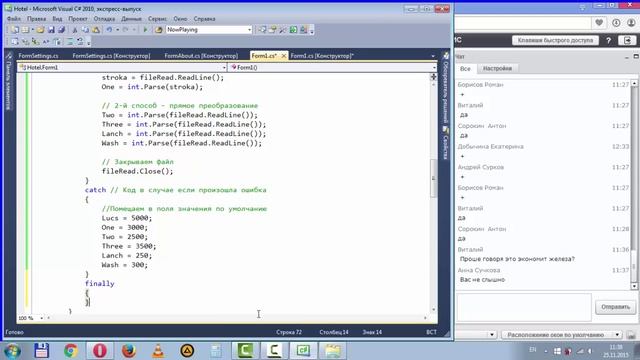This screenshot has width=640, height=360.
Task: Select the Все chat tab
Action: tap(465, 69)
